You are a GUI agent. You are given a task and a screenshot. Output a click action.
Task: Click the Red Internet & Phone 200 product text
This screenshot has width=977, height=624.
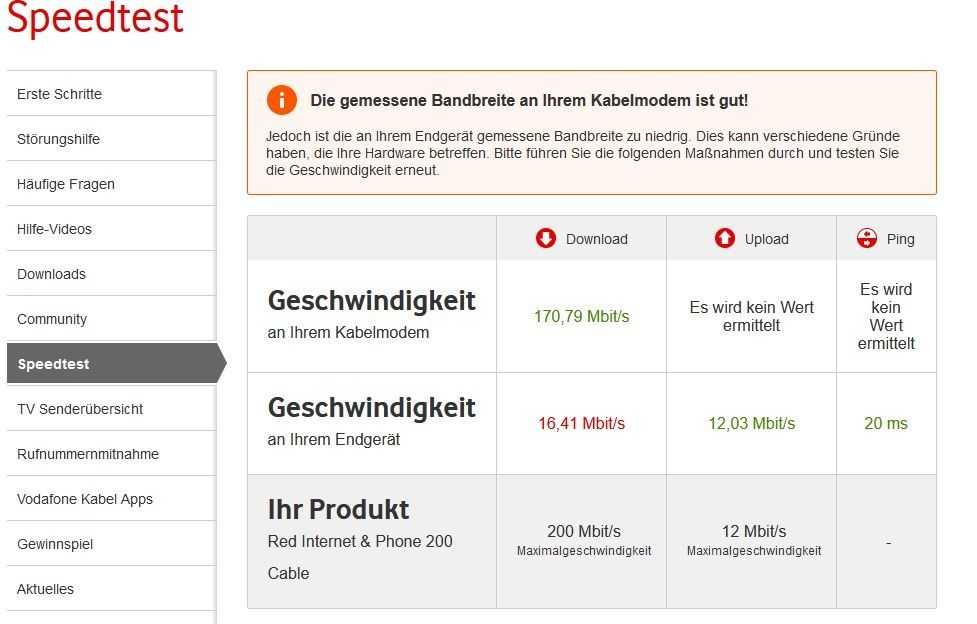(x=360, y=541)
